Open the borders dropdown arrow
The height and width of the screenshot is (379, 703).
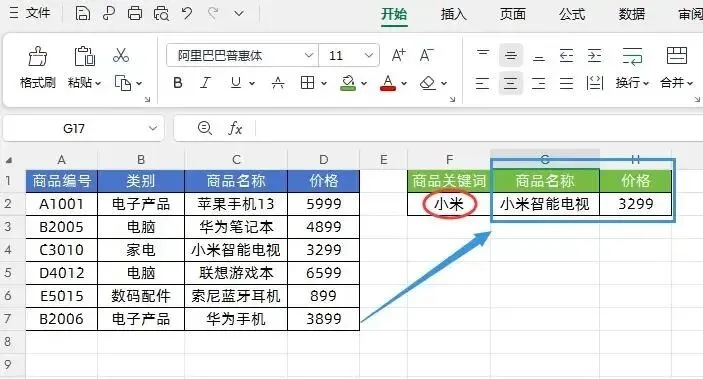click(x=324, y=83)
